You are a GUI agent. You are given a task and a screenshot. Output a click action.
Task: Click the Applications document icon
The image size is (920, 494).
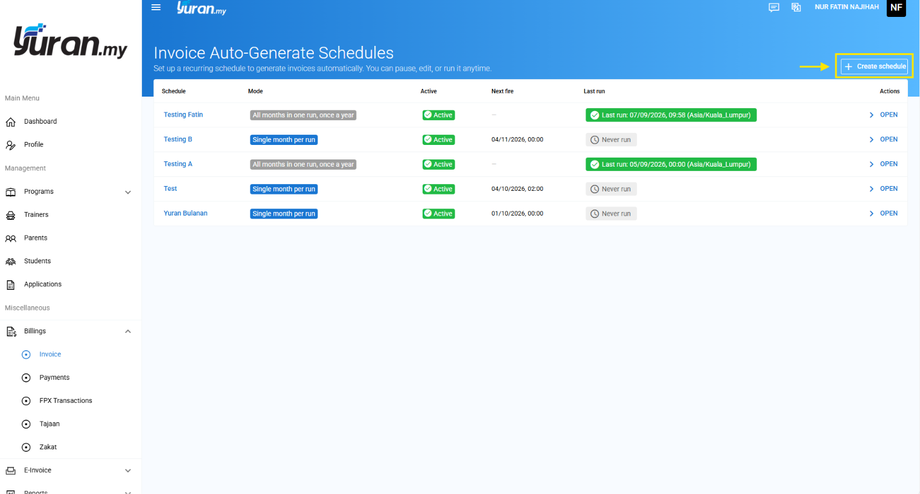pos(11,285)
